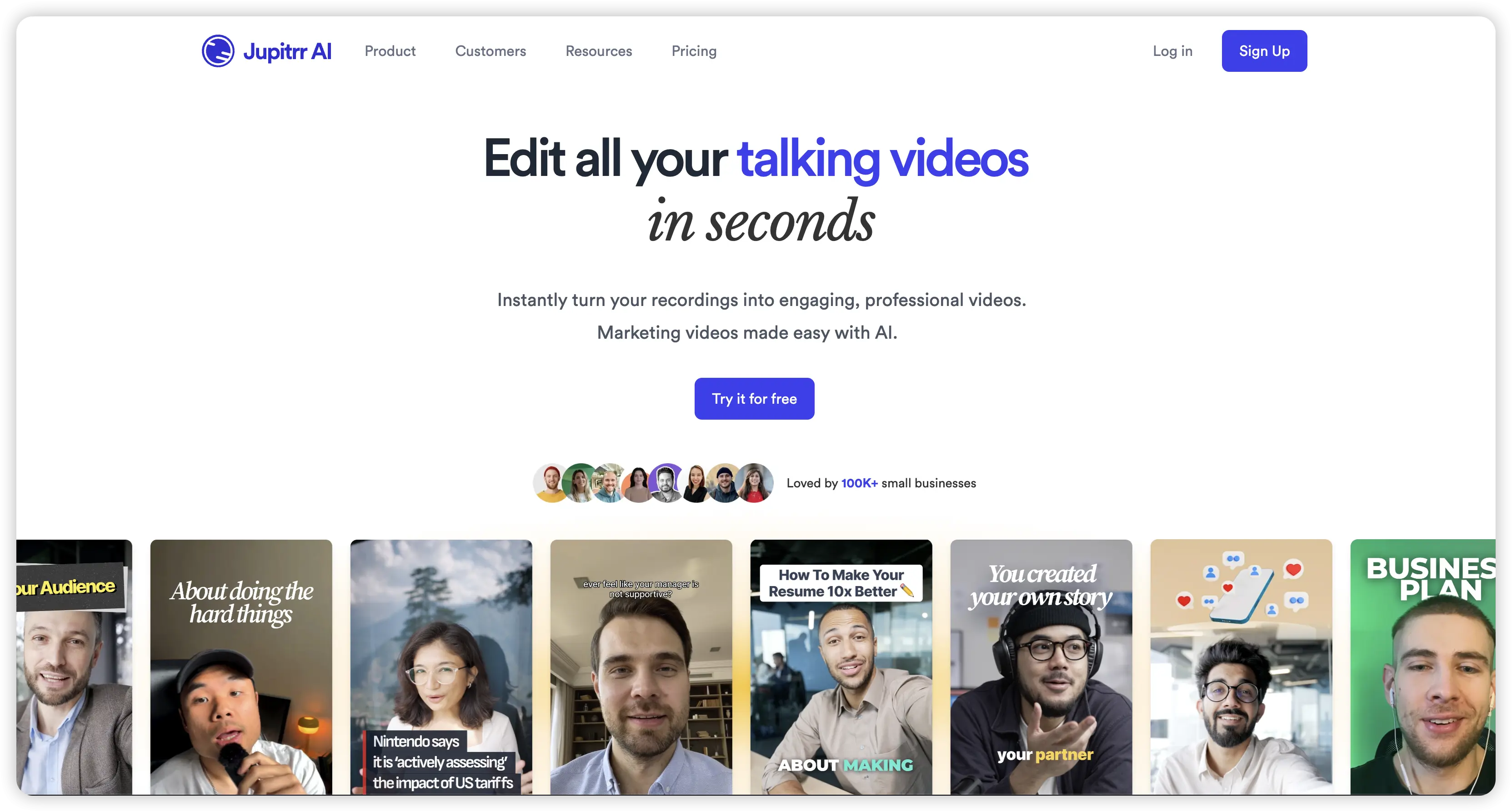The image size is (1512, 812).
Task: Open the Nintendo tariffs news video
Action: pos(441,667)
